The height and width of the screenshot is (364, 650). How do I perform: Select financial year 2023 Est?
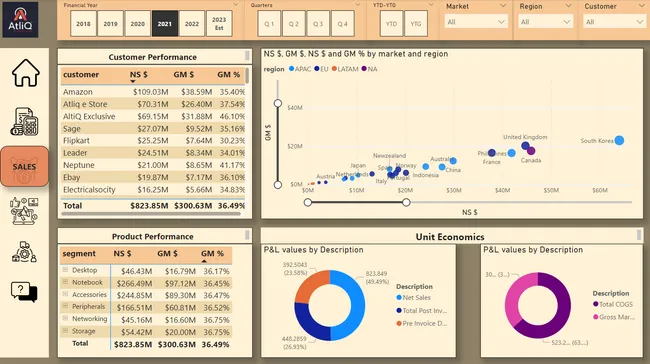pos(219,24)
